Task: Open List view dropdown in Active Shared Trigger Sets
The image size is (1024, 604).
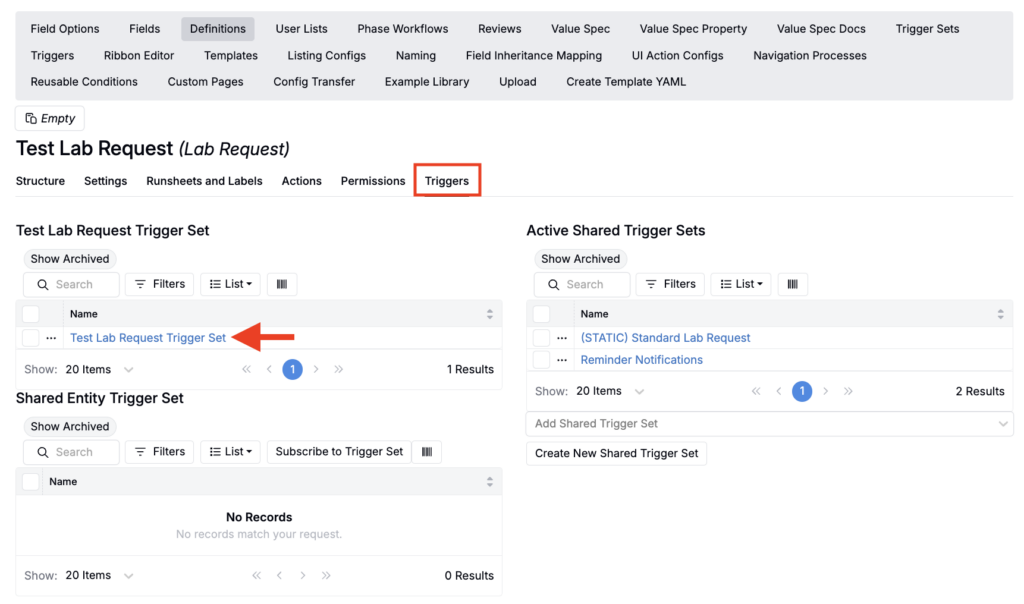Action: (741, 284)
